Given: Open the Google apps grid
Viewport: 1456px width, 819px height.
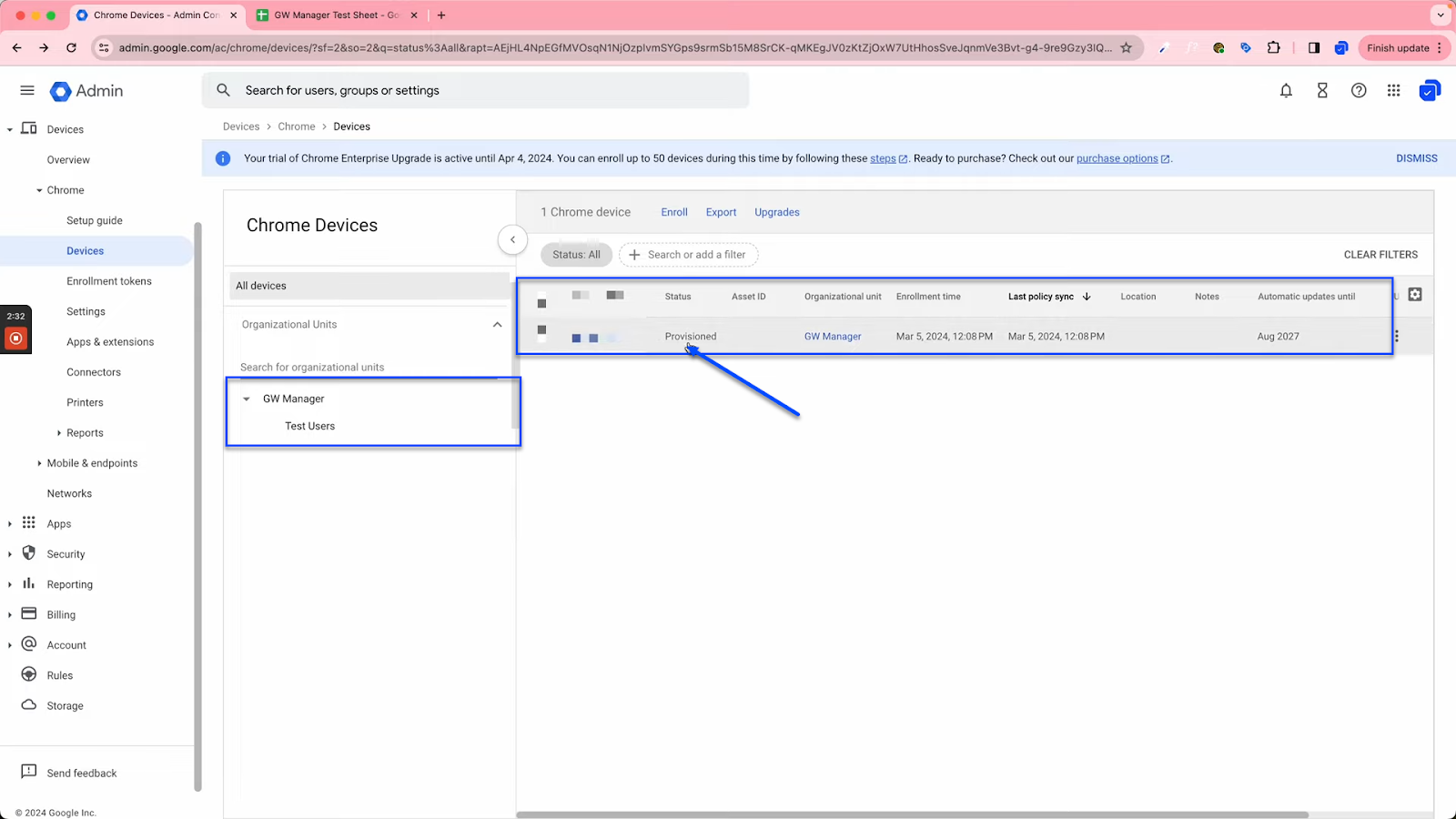Looking at the screenshot, I should tap(1393, 90).
